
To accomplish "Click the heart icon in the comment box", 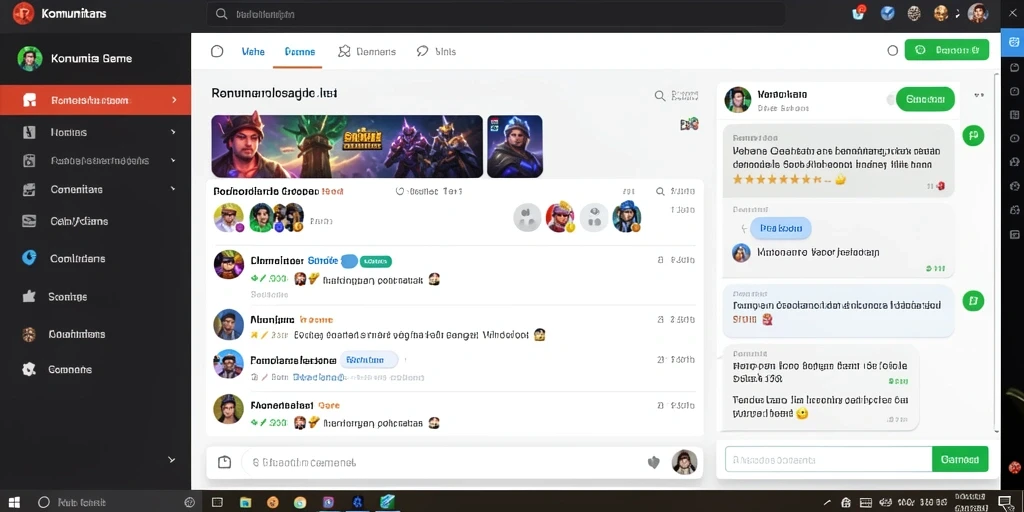I will [x=654, y=462].
